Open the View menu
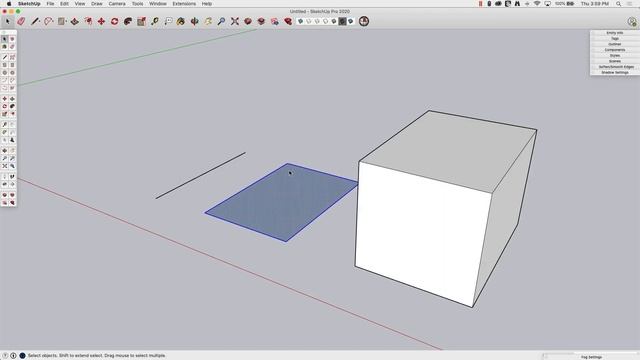The image size is (640, 360). pos(80,4)
